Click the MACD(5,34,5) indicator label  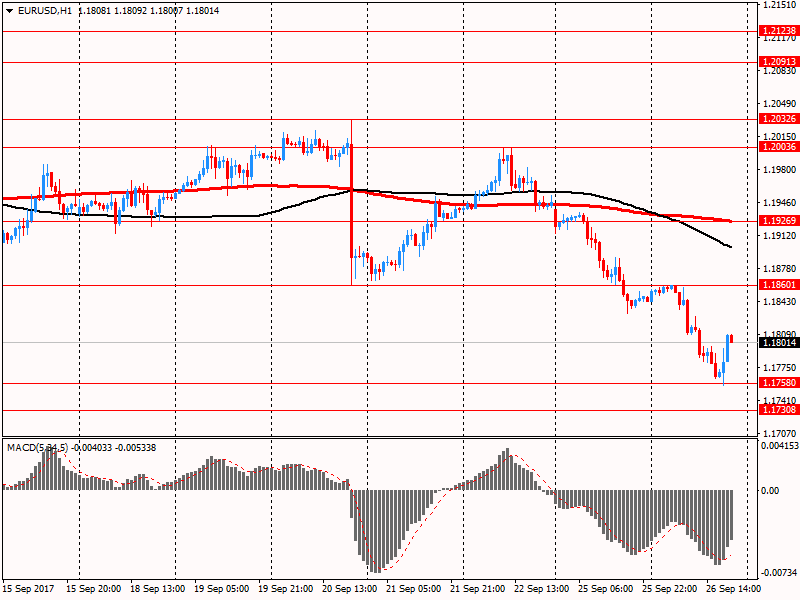click(37, 447)
